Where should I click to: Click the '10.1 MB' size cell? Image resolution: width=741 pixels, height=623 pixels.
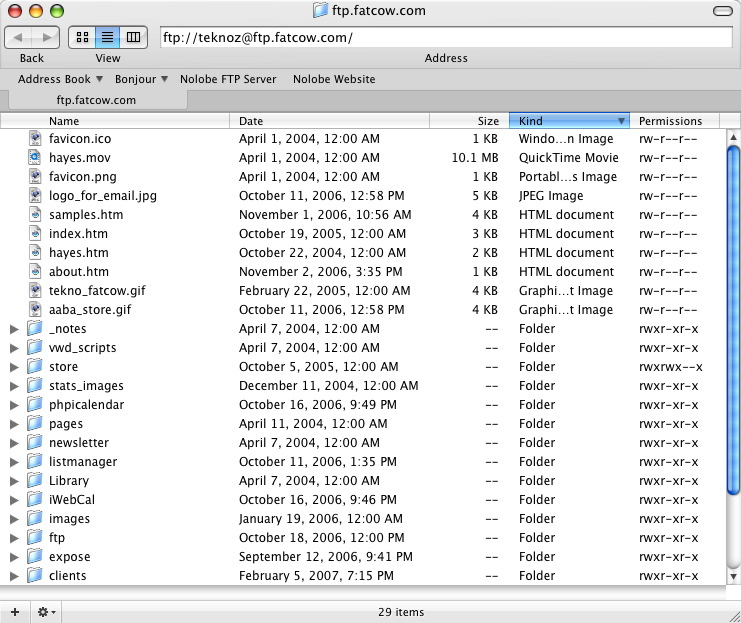(x=475, y=157)
